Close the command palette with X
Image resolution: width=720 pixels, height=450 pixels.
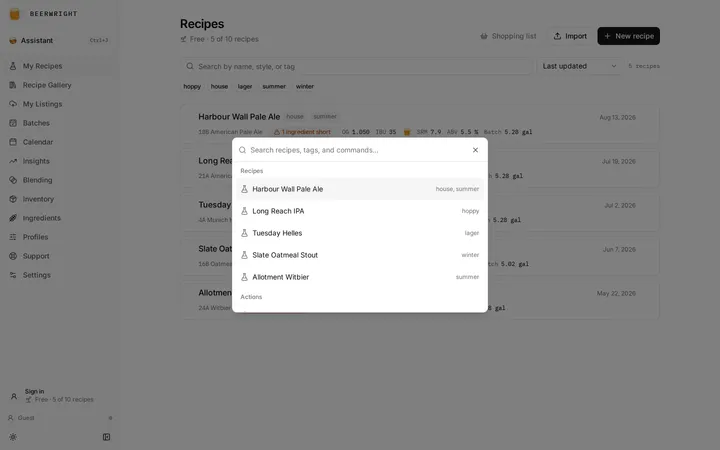pos(475,150)
